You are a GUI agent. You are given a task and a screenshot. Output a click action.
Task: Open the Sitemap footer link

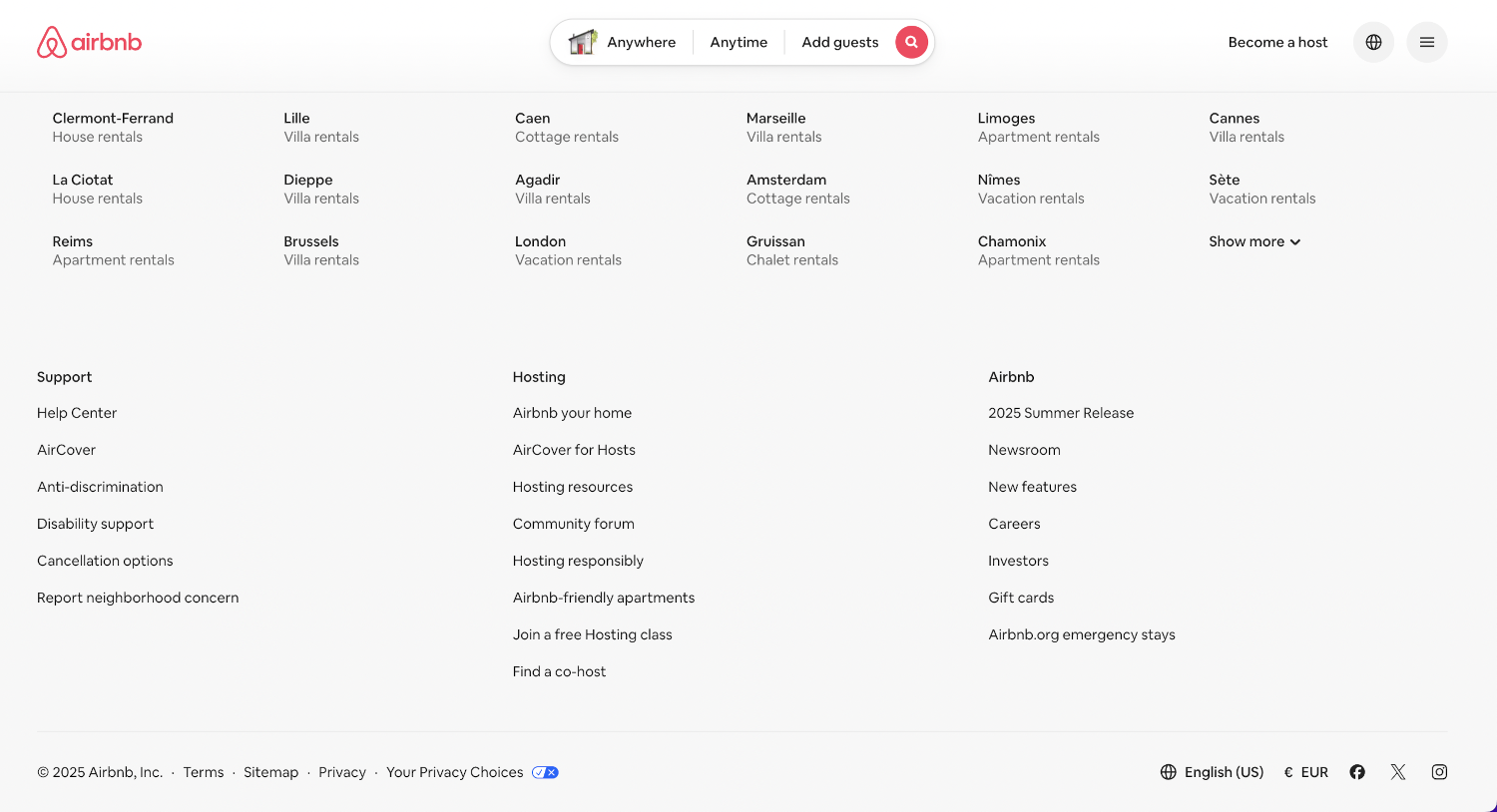270,772
